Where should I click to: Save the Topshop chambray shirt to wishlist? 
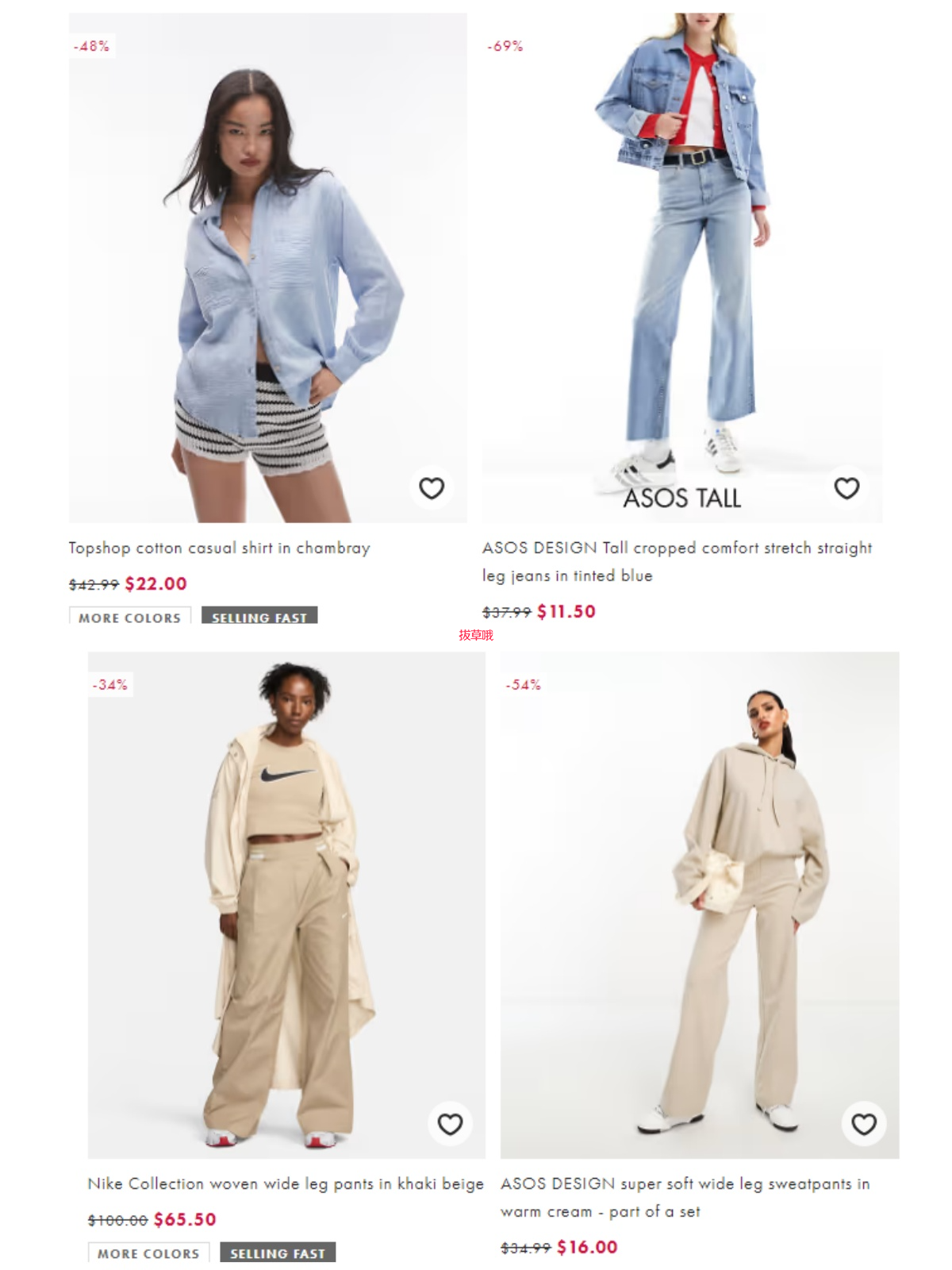point(432,488)
